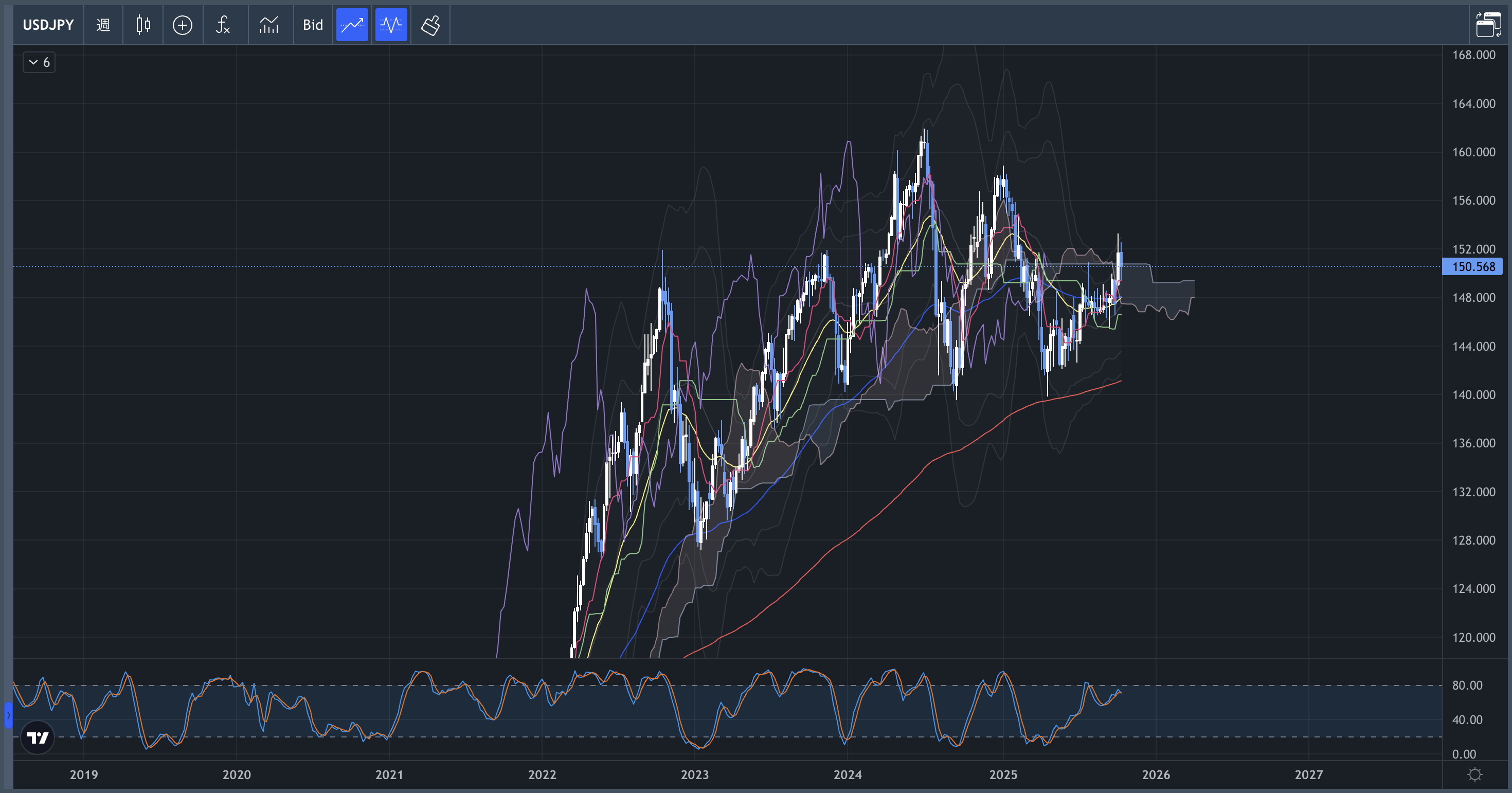
Task: Open the chart templates bar-line icon
Action: pyautogui.click(x=269, y=25)
